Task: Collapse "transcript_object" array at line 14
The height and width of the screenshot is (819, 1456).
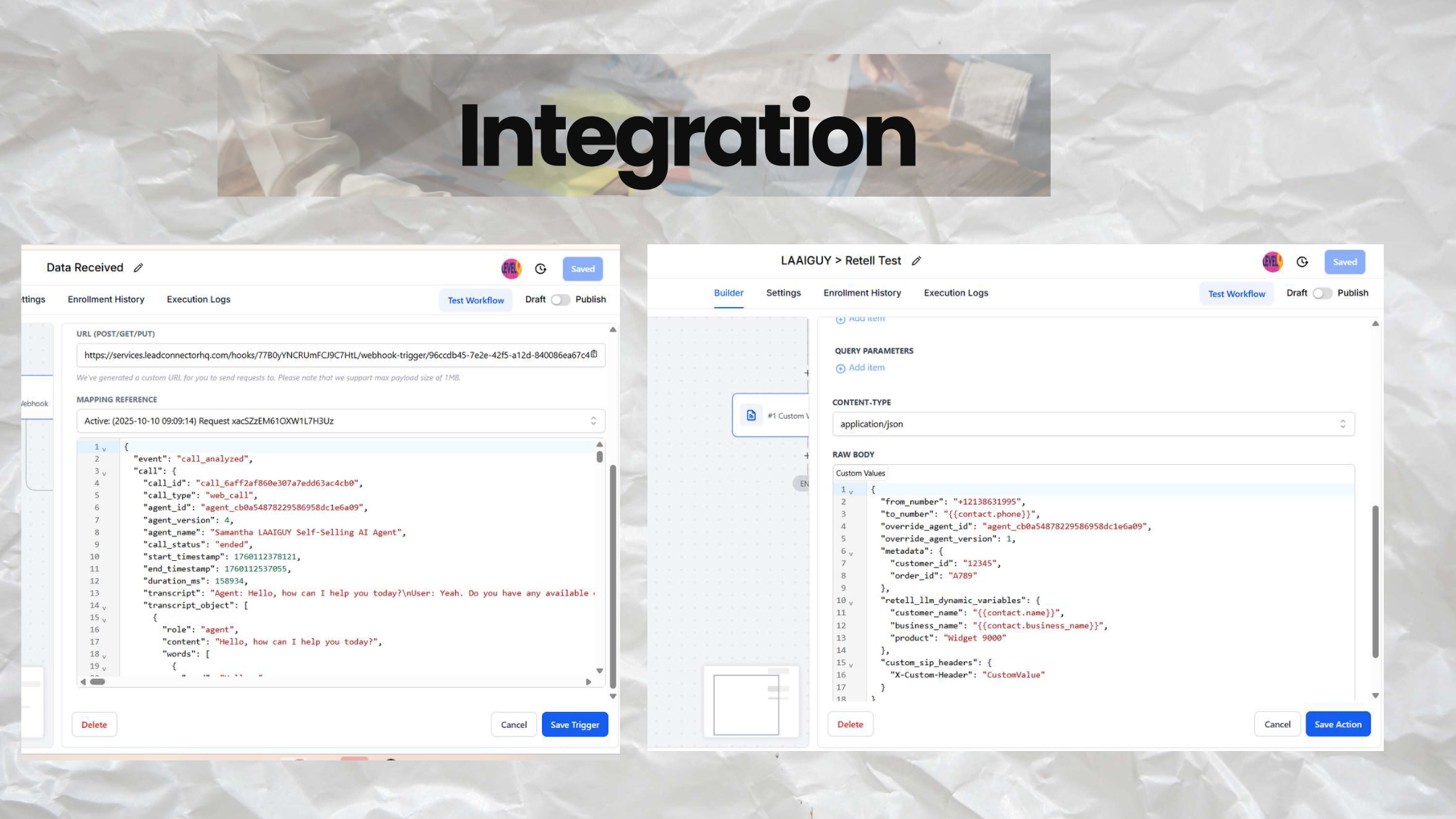Action: pyautogui.click(x=105, y=608)
